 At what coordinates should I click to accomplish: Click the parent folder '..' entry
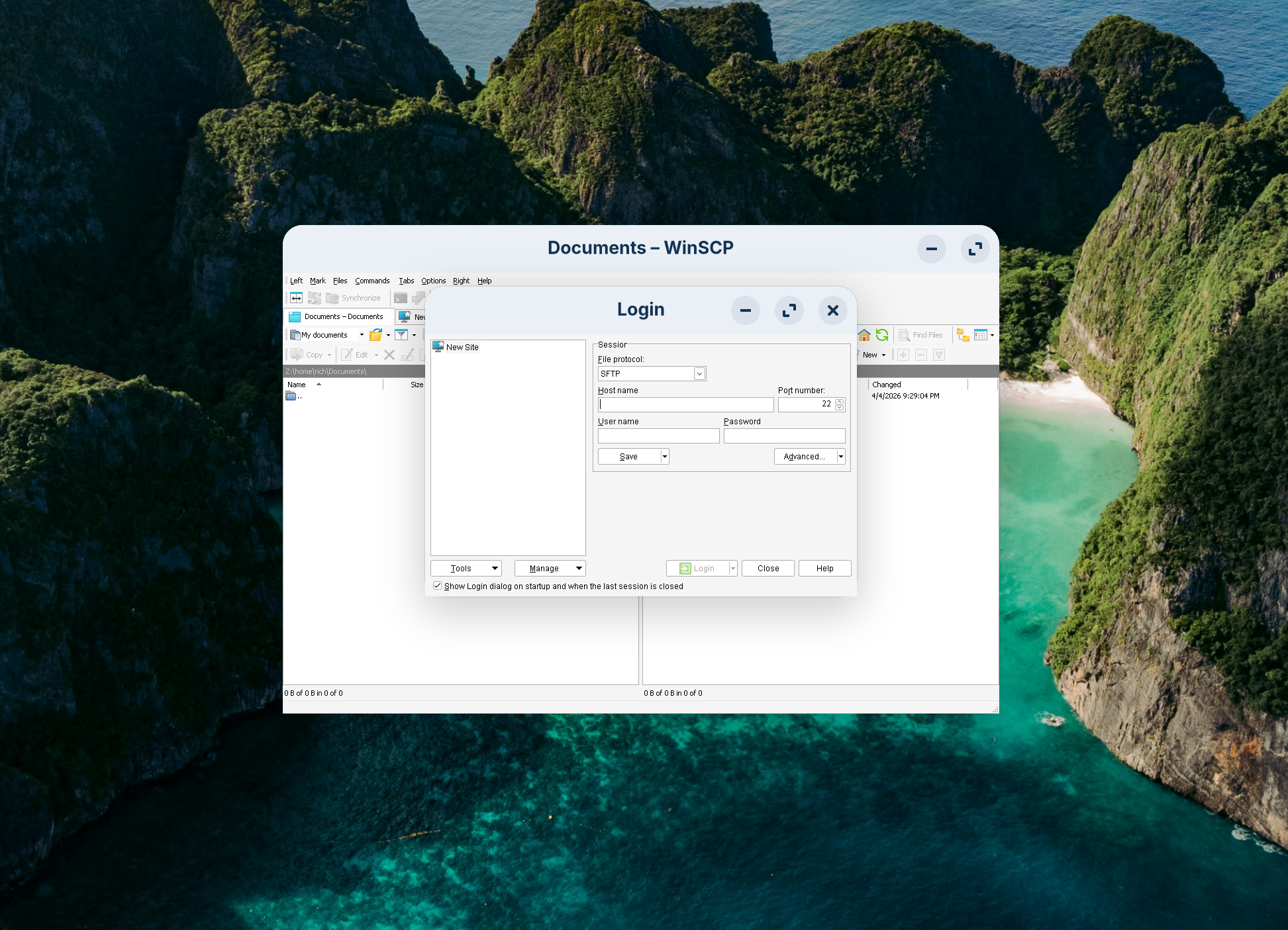click(294, 396)
